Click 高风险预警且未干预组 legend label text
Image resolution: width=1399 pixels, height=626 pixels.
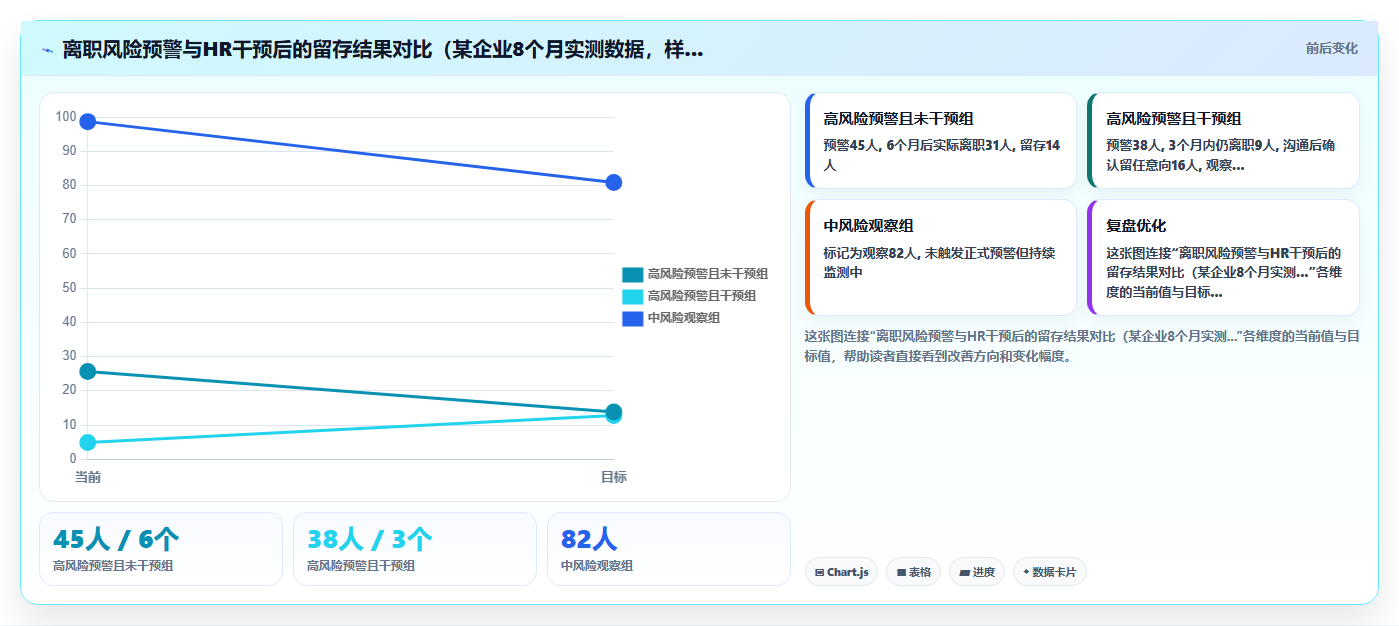click(708, 274)
